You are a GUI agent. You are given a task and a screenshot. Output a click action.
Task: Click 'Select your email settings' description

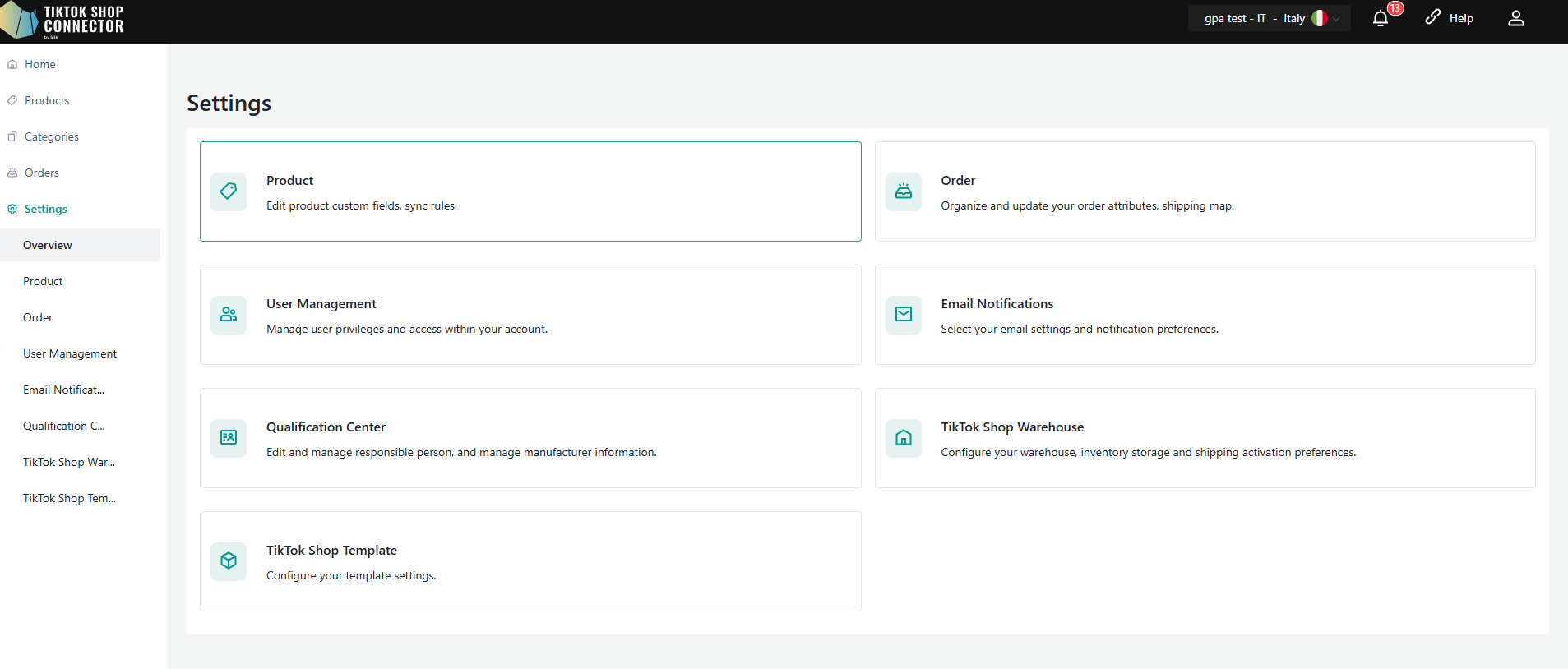pyautogui.click(x=1080, y=329)
